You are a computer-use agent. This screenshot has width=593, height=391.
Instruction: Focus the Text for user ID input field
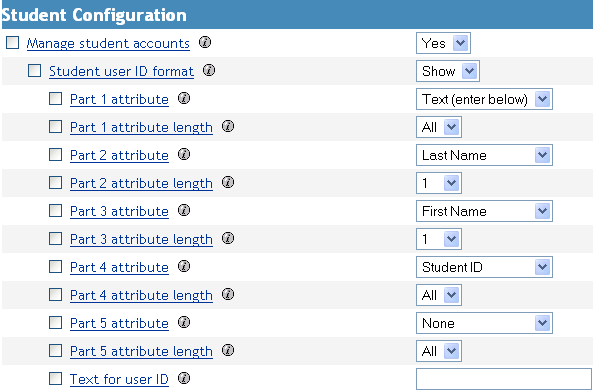tap(505, 379)
